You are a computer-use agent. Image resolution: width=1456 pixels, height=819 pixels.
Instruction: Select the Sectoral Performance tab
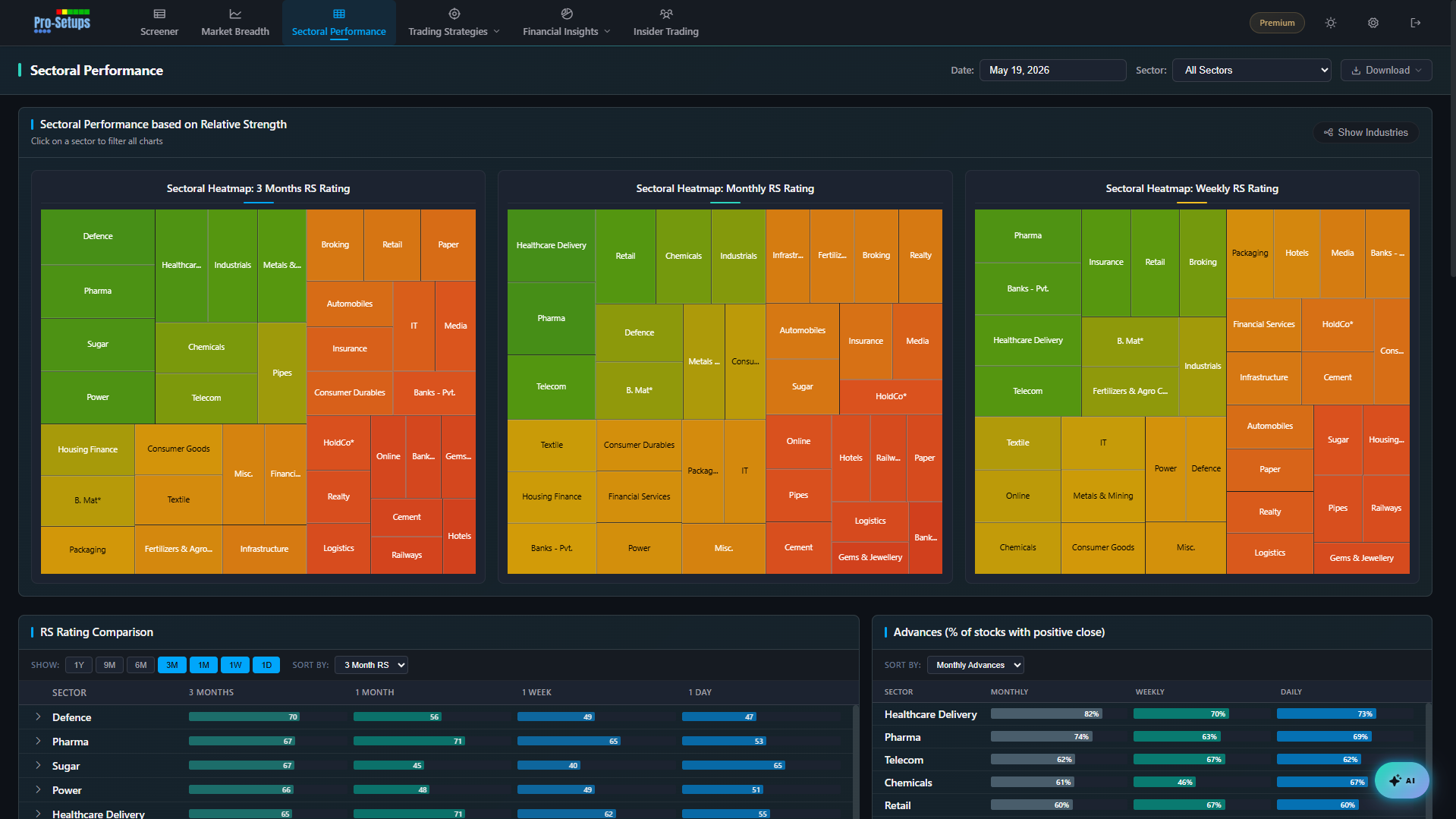tap(339, 24)
